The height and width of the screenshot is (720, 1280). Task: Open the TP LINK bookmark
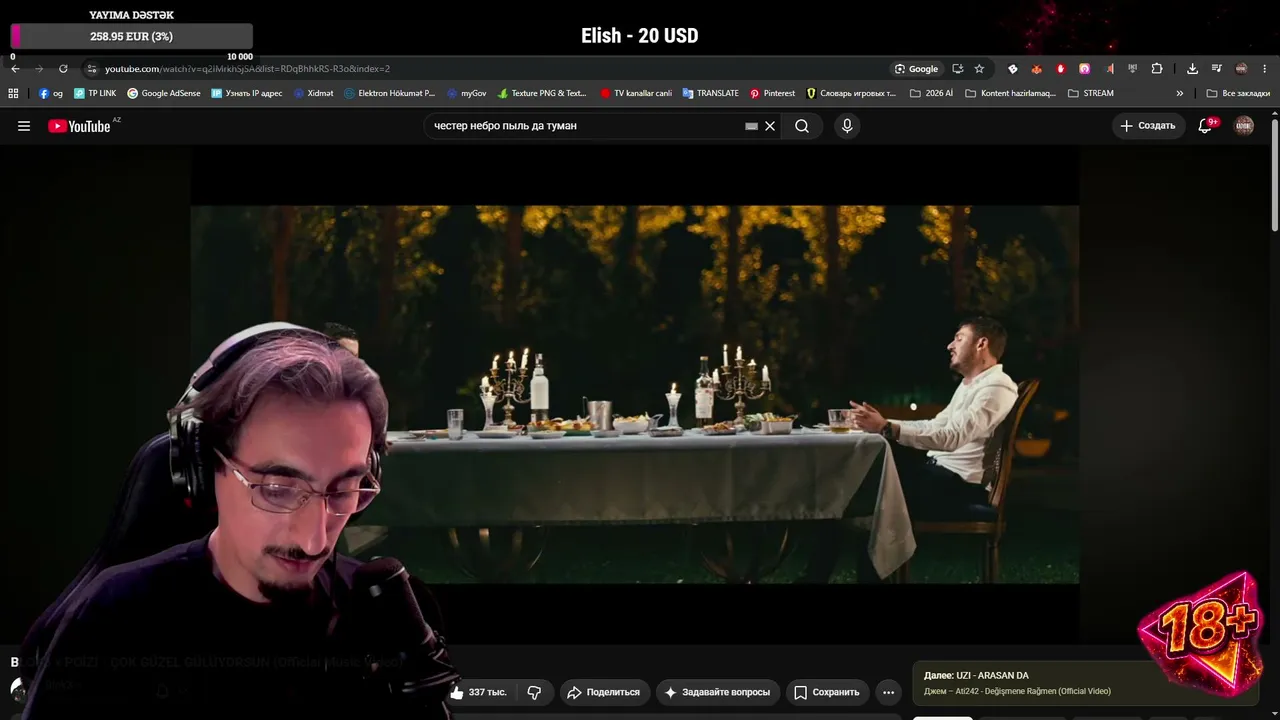pos(95,93)
